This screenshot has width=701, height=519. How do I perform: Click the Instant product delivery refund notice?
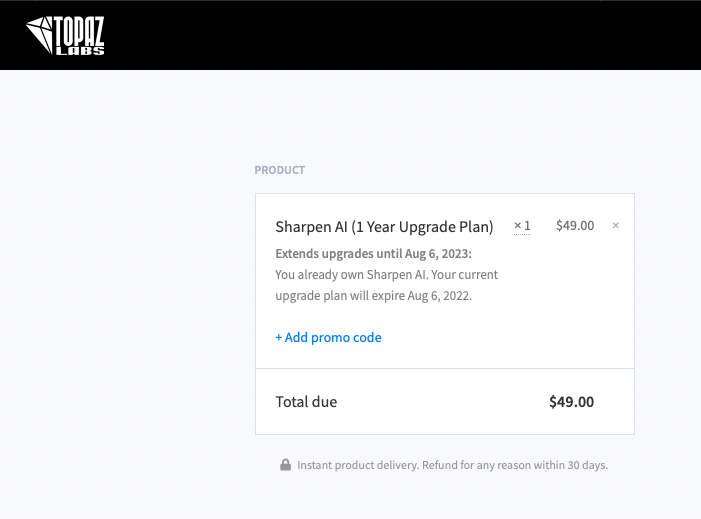pyautogui.click(x=452, y=465)
